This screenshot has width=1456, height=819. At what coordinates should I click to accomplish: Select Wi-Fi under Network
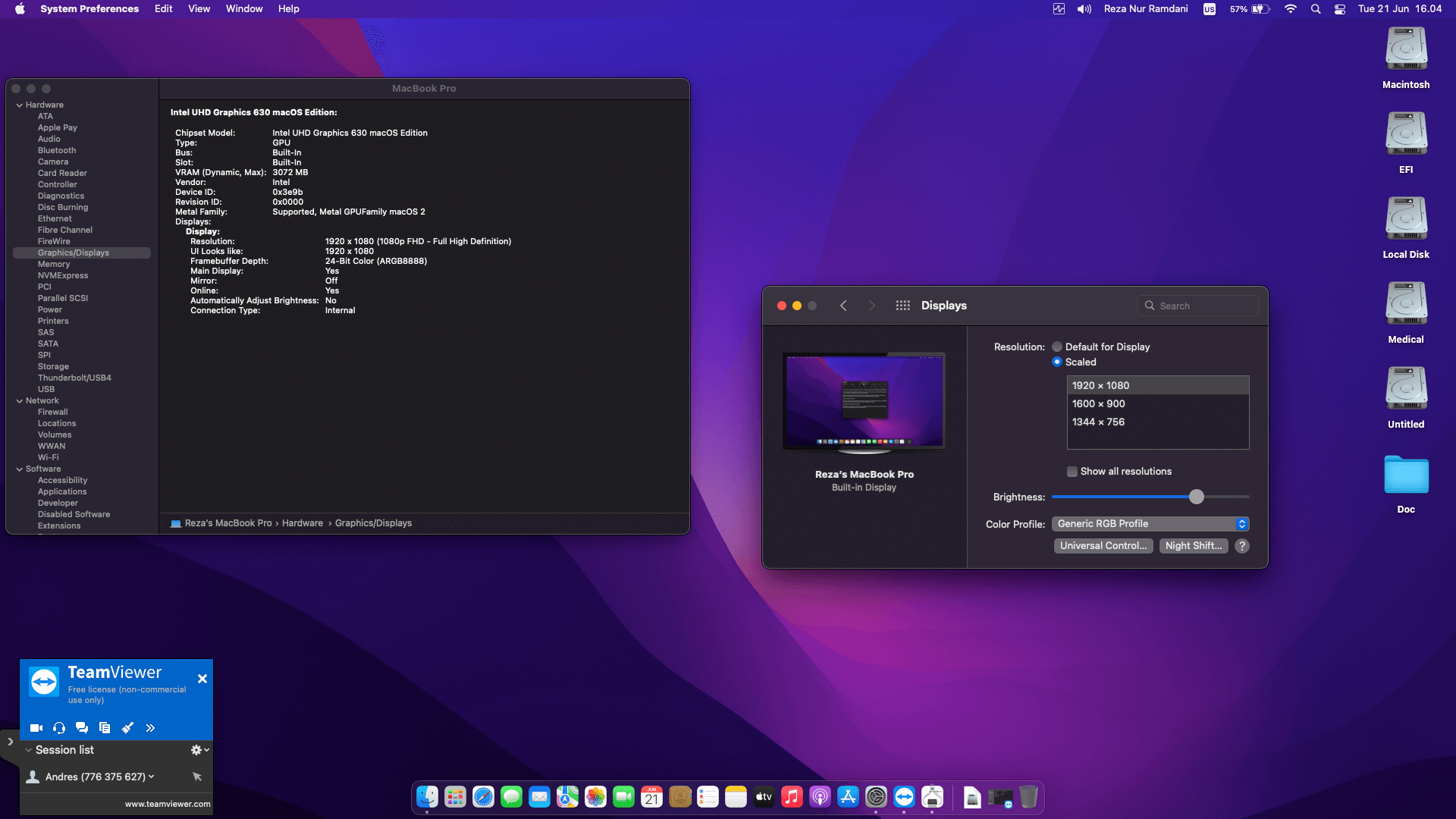tap(48, 458)
